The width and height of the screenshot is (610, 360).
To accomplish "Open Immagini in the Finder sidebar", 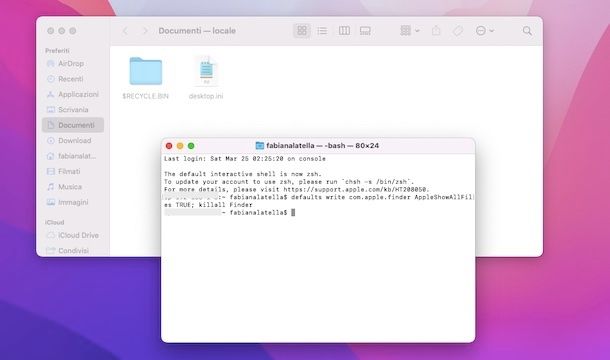I will (73, 202).
